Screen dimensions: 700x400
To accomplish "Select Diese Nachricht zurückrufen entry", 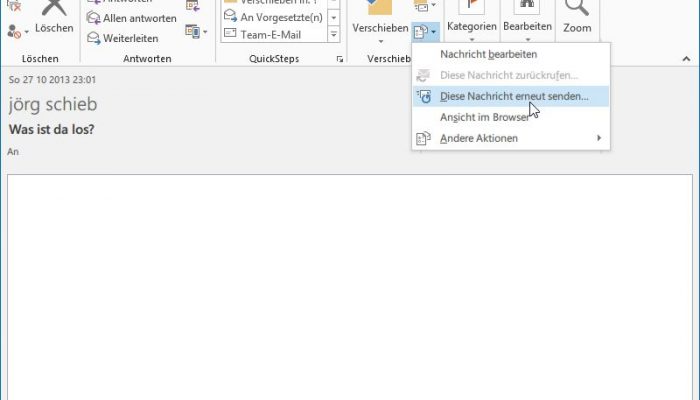I will pos(511,75).
